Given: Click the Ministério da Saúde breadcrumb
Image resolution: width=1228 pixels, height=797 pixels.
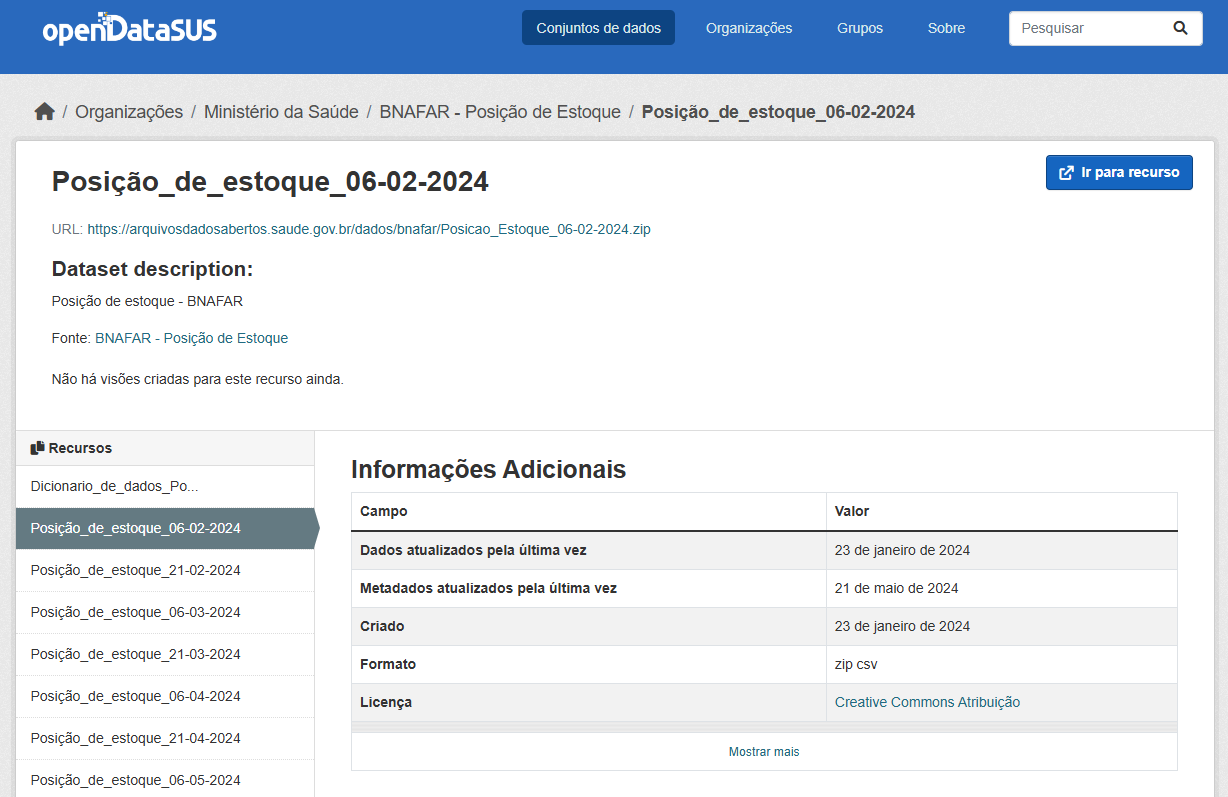Looking at the screenshot, I should point(281,112).
